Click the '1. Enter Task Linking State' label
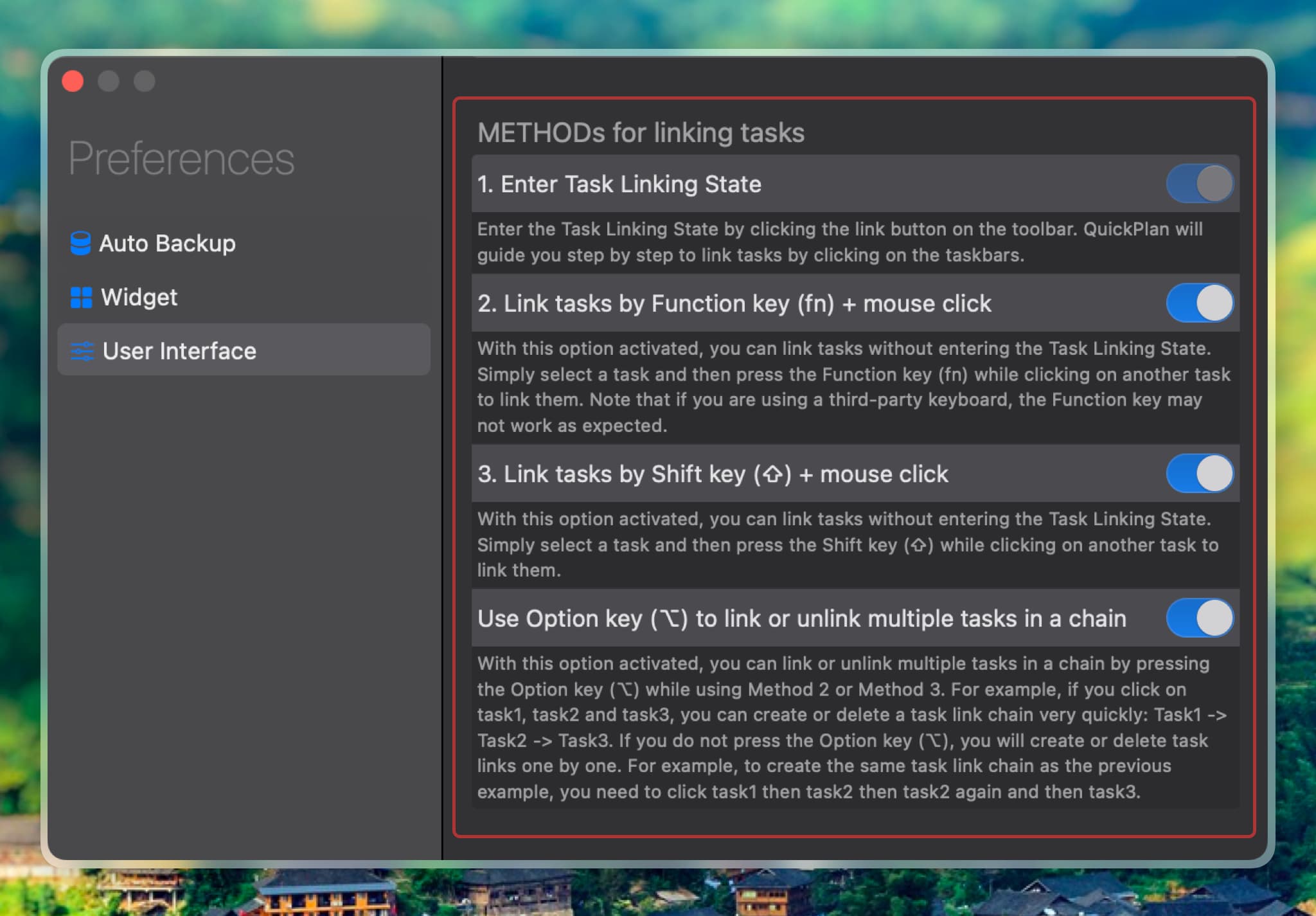Screen dimensions: 1316x916 click(619, 184)
